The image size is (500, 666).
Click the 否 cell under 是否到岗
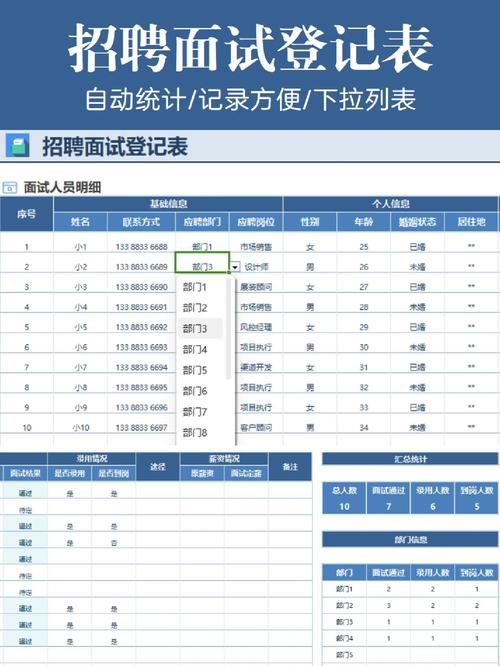tap(114, 543)
